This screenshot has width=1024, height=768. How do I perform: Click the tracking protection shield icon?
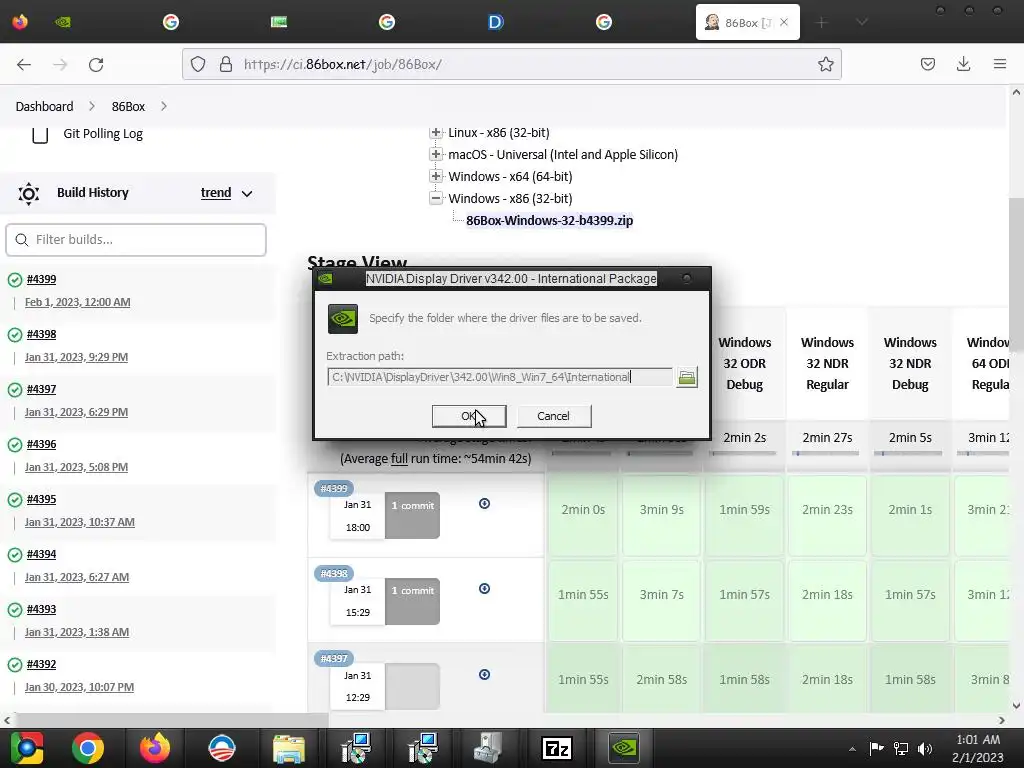point(198,64)
